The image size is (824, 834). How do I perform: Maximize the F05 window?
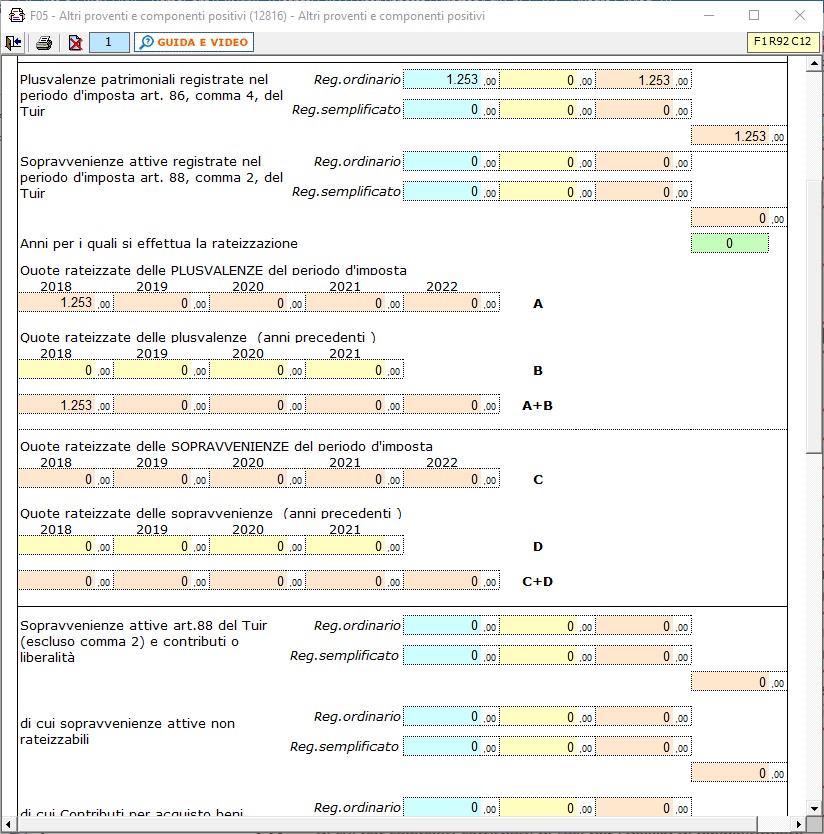754,15
